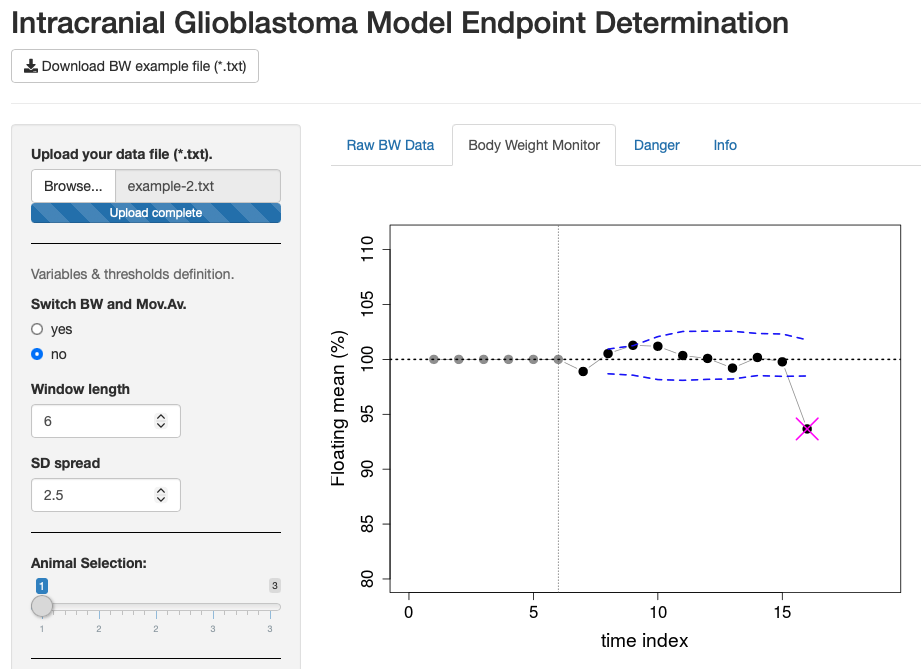Click the Animal Selection slider handle
Viewport: 921px width, 669px height.
(x=42, y=605)
